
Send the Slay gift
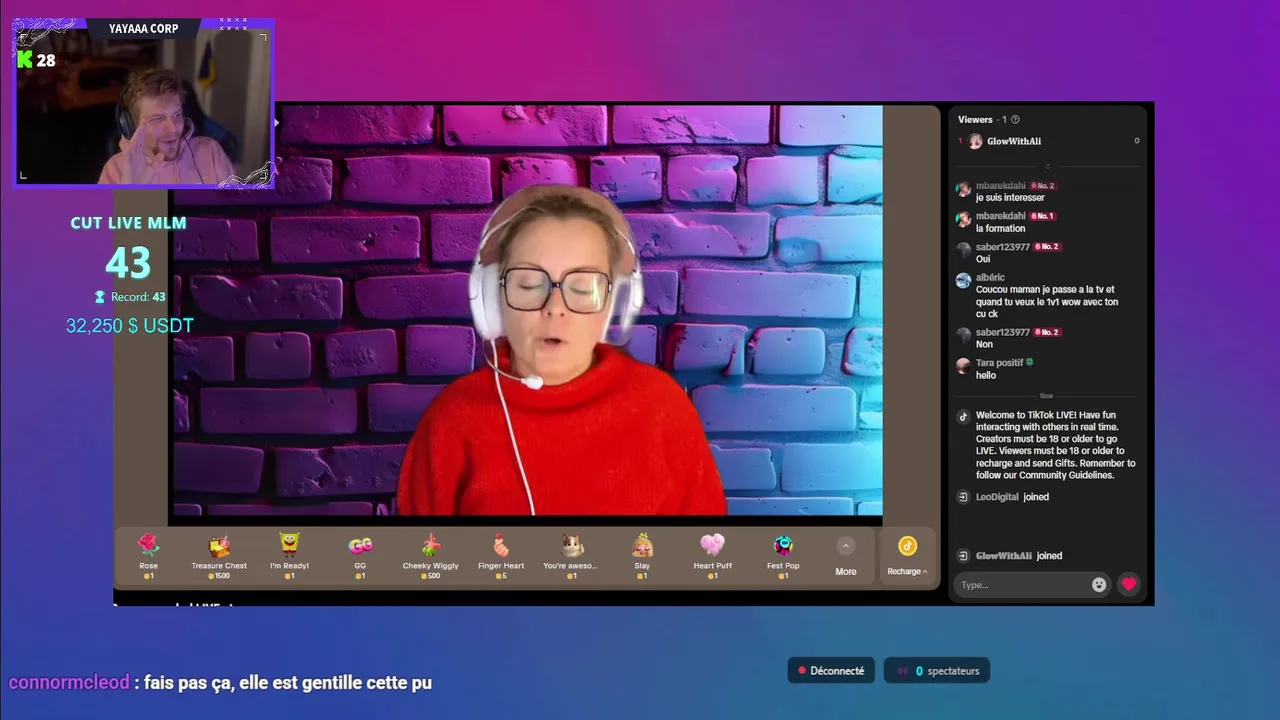tap(642, 556)
